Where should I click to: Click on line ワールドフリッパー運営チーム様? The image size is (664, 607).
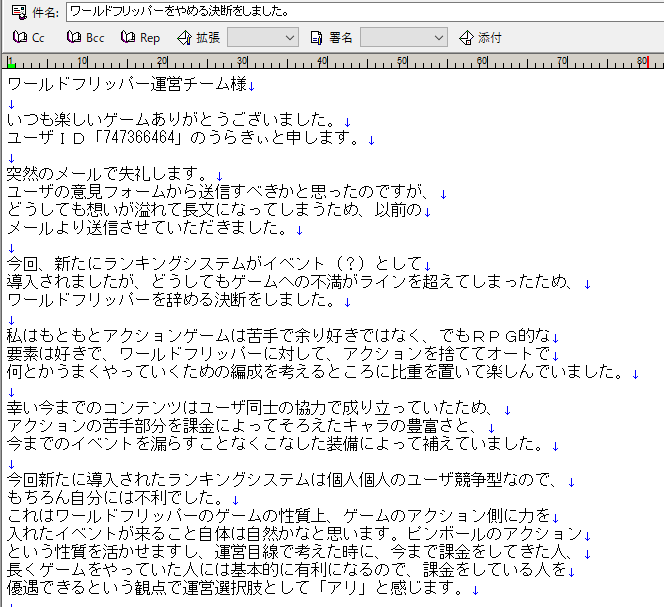pyautogui.click(x=127, y=84)
